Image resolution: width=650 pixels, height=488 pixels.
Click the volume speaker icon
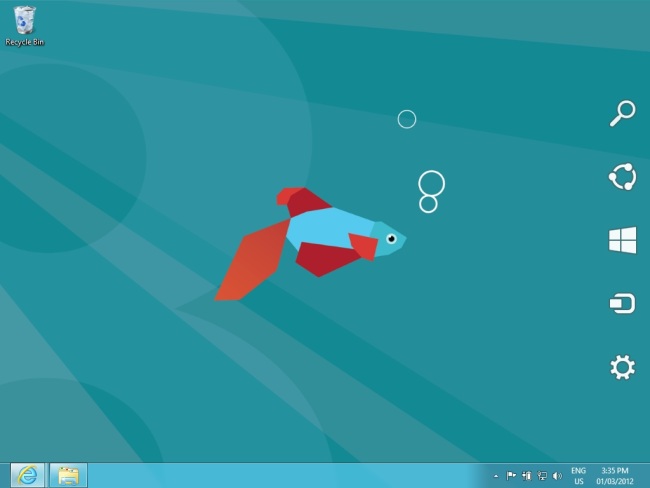coord(557,476)
